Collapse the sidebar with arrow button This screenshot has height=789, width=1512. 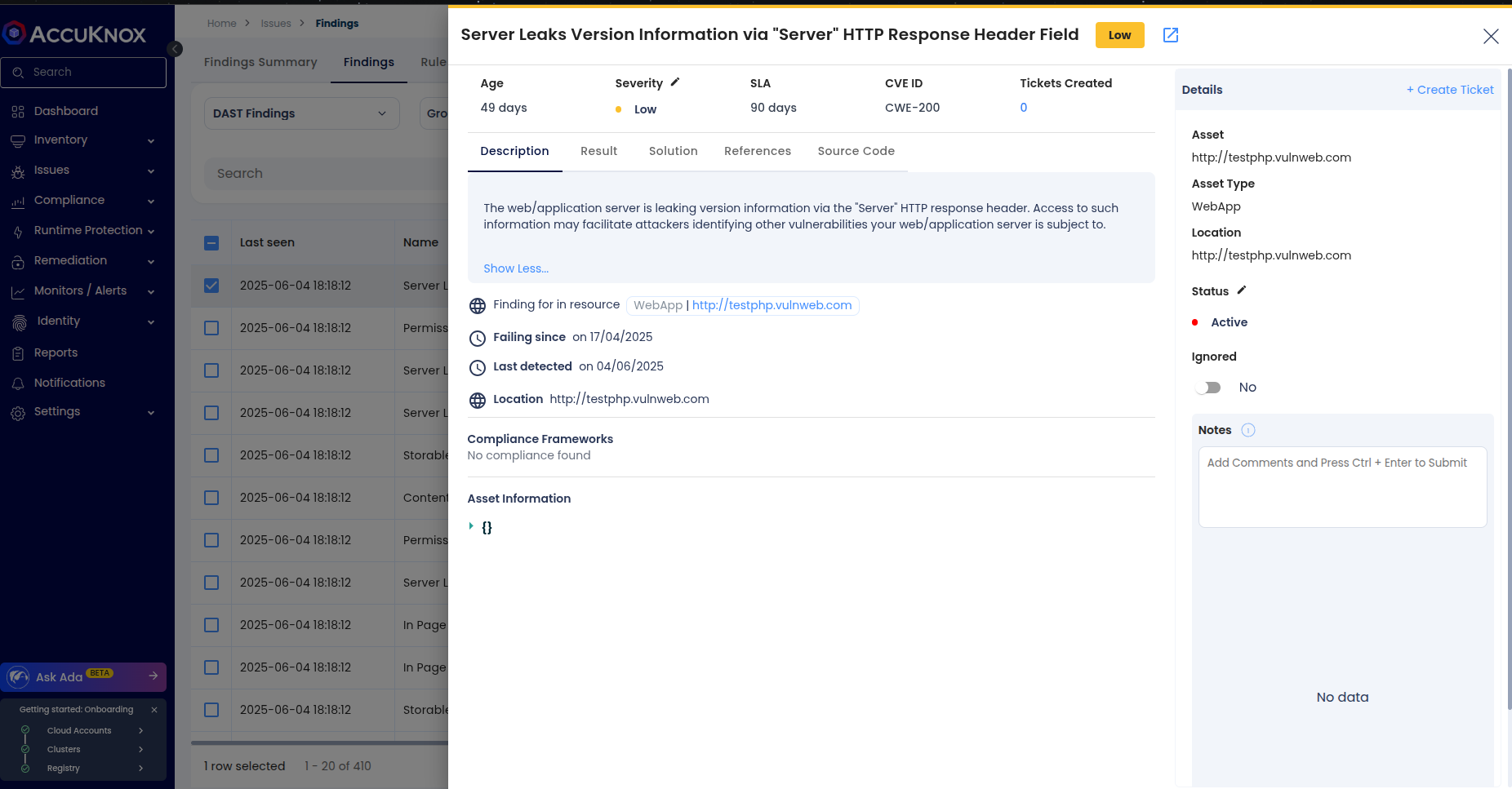pos(175,49)
